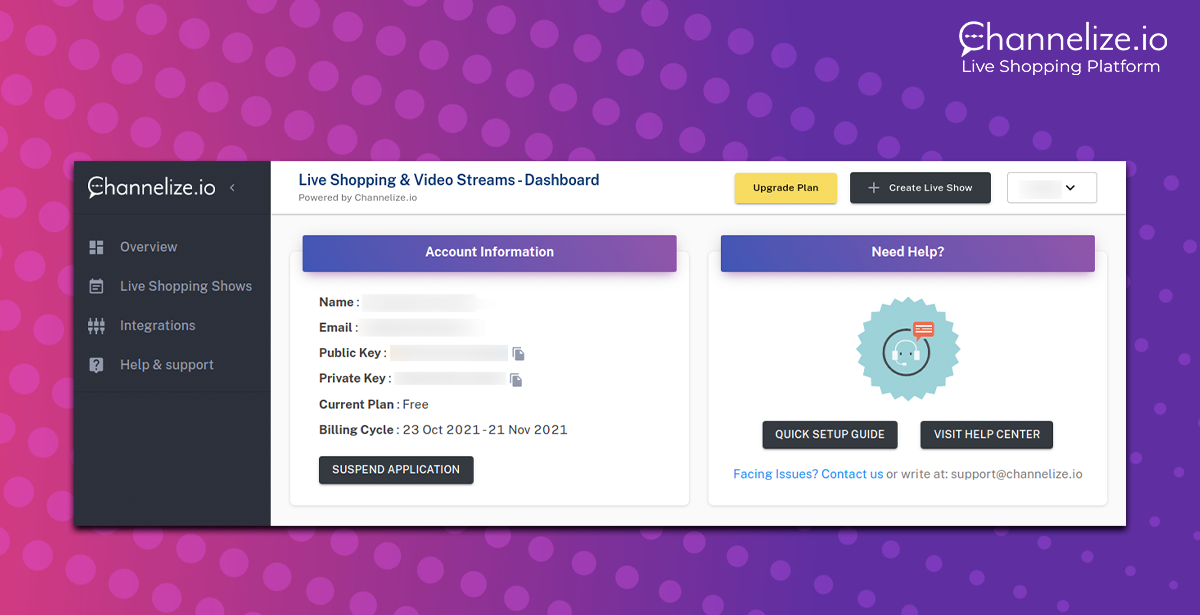This screenshot has height=615, width=1200.
Task: Click the Email label in account info
Action: tap(338, 328)
